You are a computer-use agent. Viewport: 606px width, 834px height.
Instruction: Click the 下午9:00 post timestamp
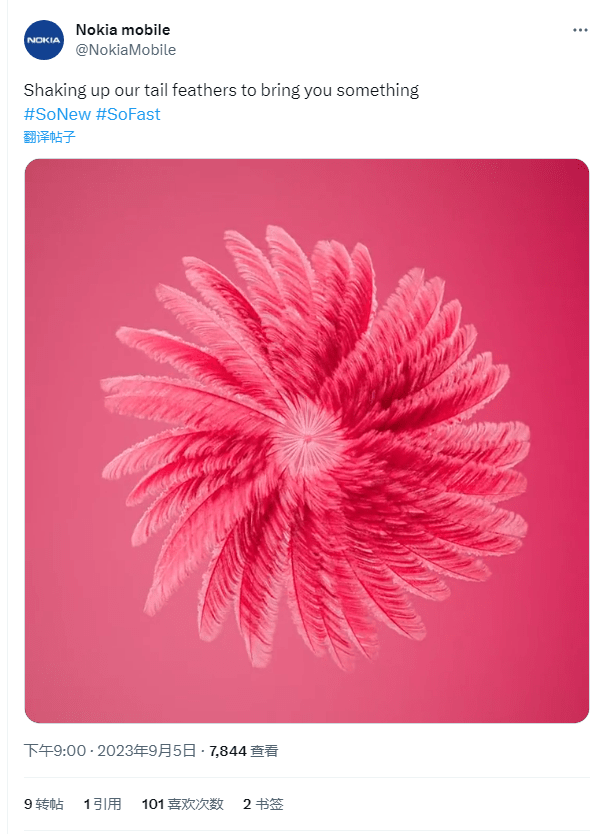pos(55,750)
